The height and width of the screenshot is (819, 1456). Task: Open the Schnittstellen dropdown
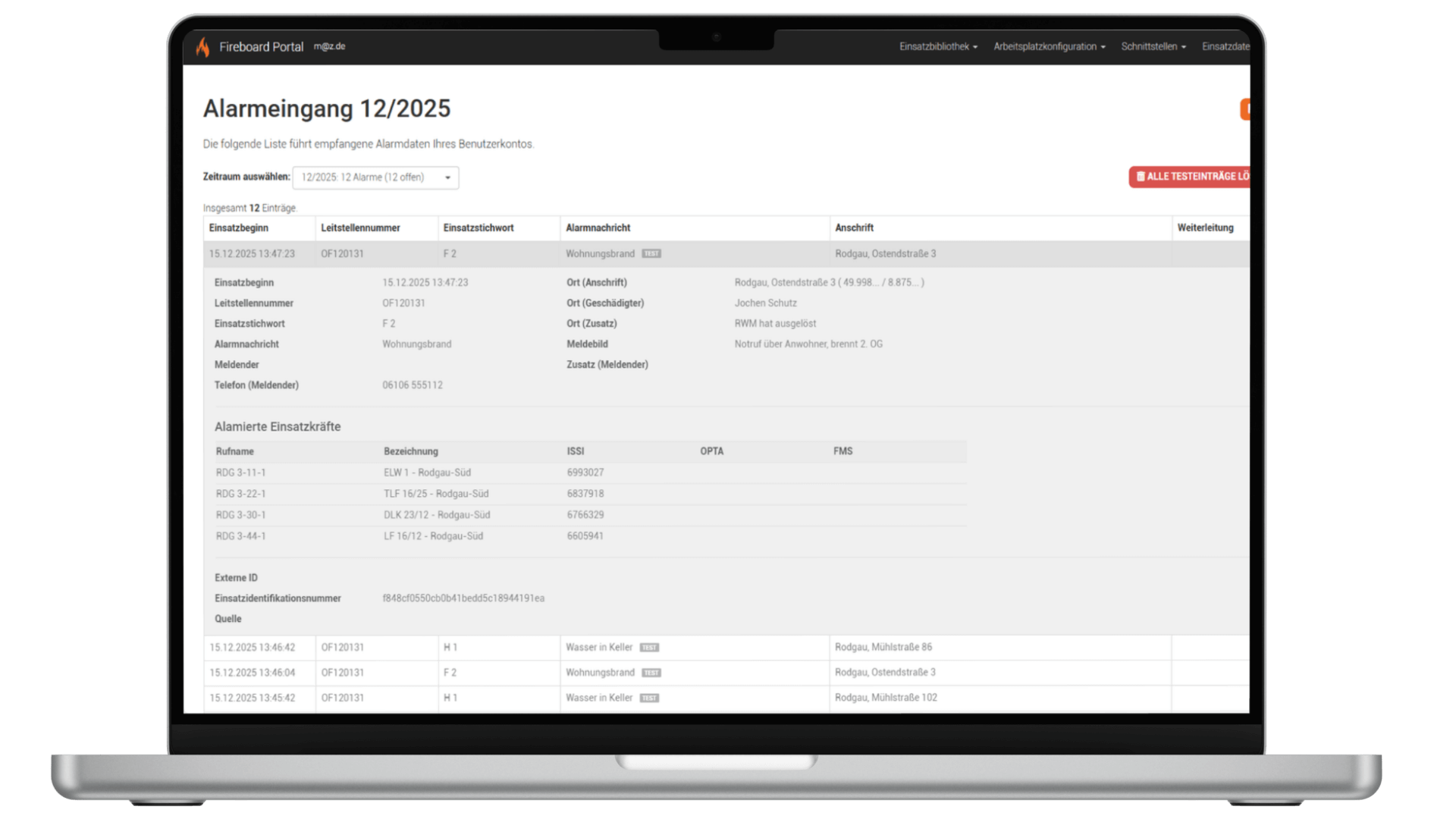click(1153, 46)
